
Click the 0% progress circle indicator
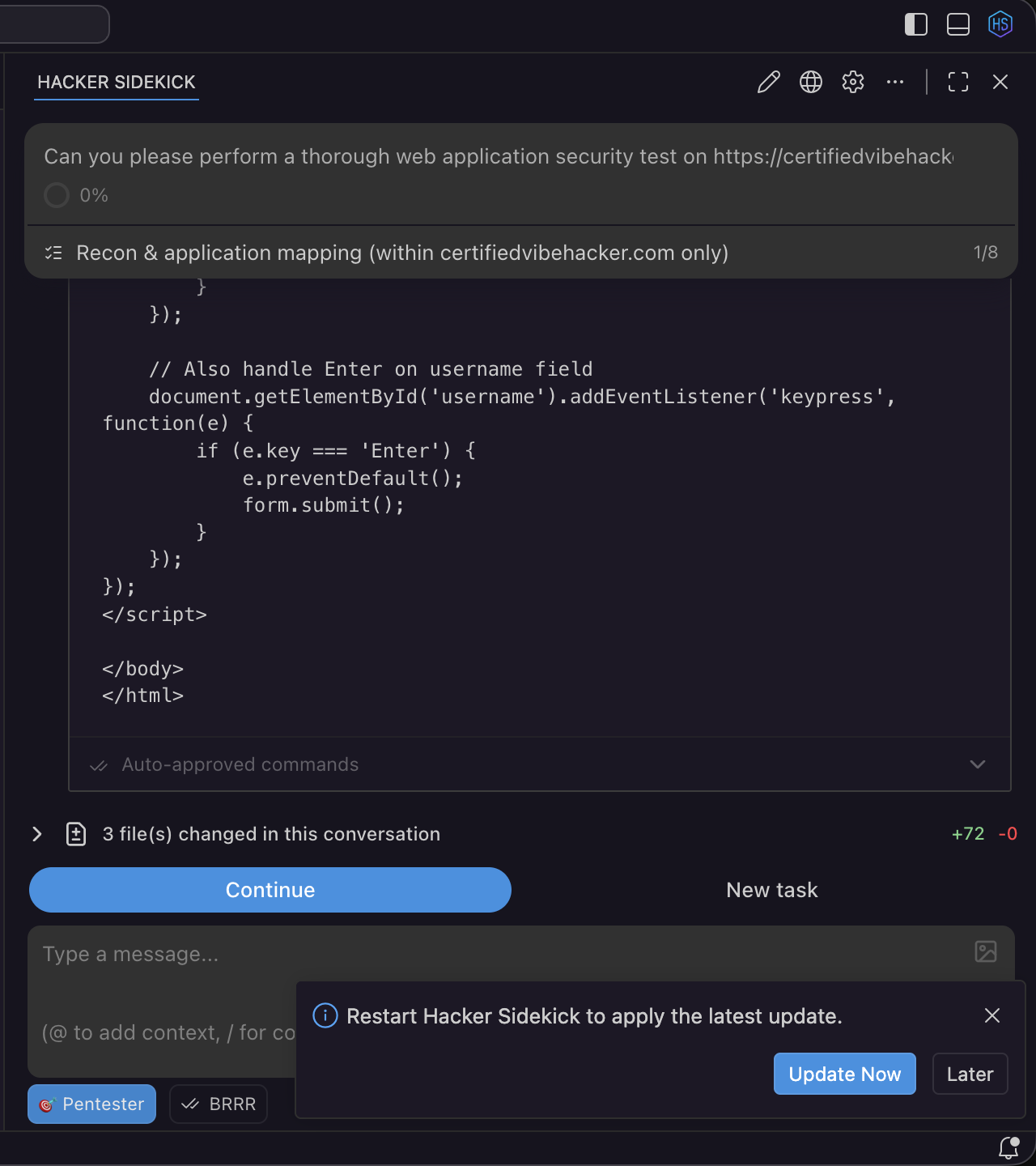(57, 195)
